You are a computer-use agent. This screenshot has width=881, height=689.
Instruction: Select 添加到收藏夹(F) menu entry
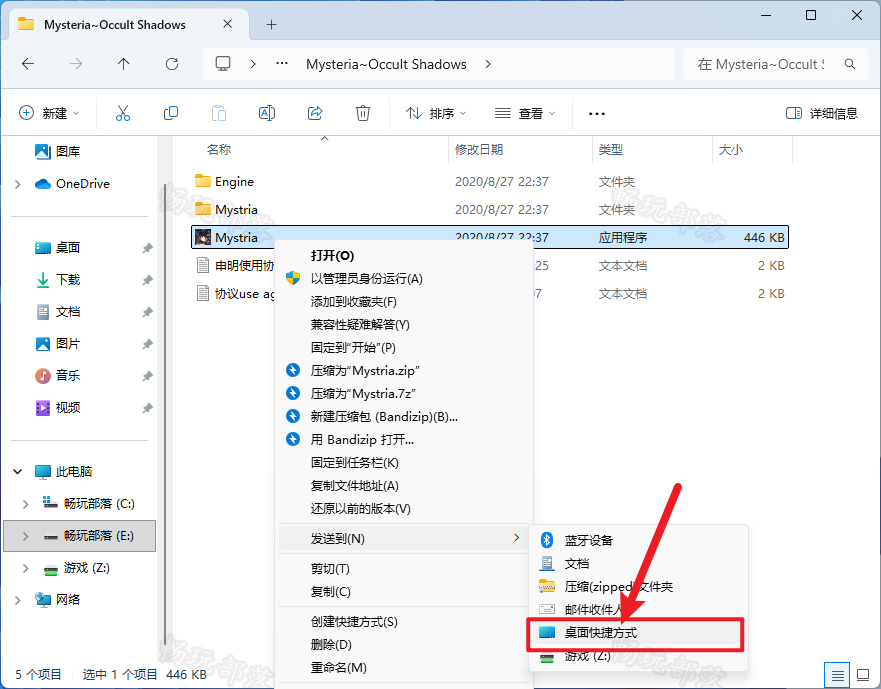(x=403, y=302)
